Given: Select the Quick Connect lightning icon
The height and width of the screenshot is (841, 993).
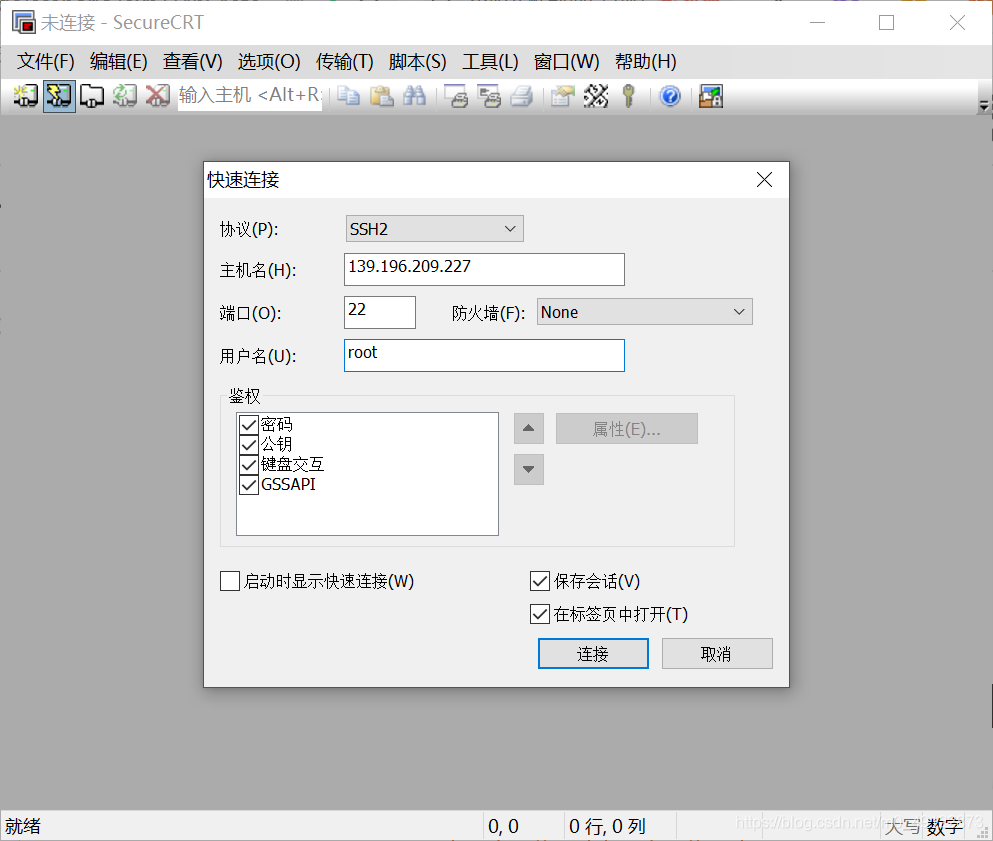Looking at the screenshot, I should (x=58, y=96).
